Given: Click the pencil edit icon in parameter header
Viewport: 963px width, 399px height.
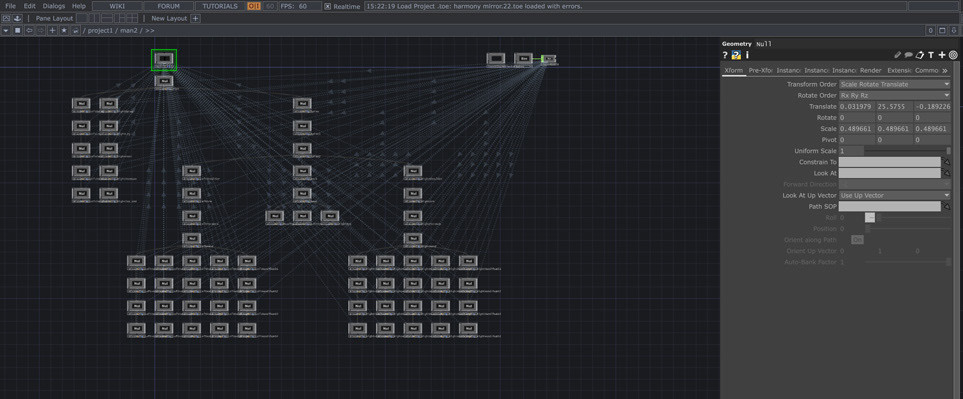Looking at the screenshot, I should point(897,55).
